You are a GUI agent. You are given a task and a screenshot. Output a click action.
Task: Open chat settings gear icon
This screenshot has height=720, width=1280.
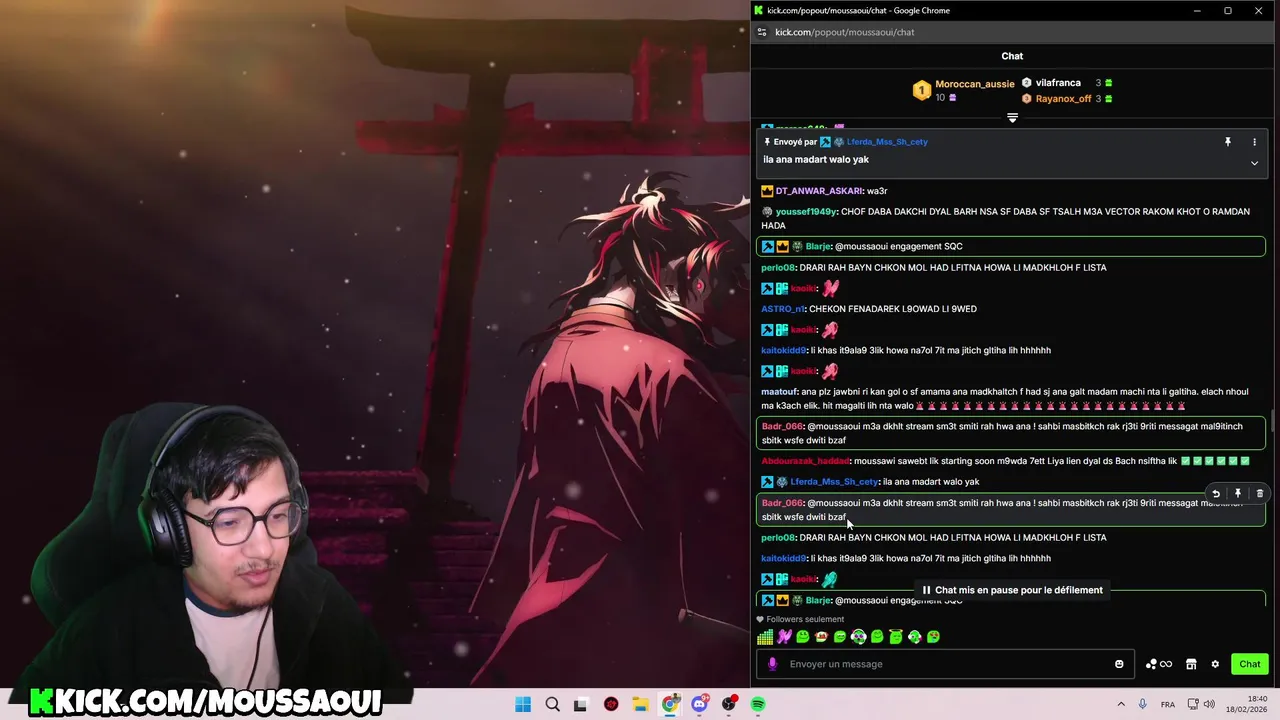pyautogui.click(x=1215, y=664)
